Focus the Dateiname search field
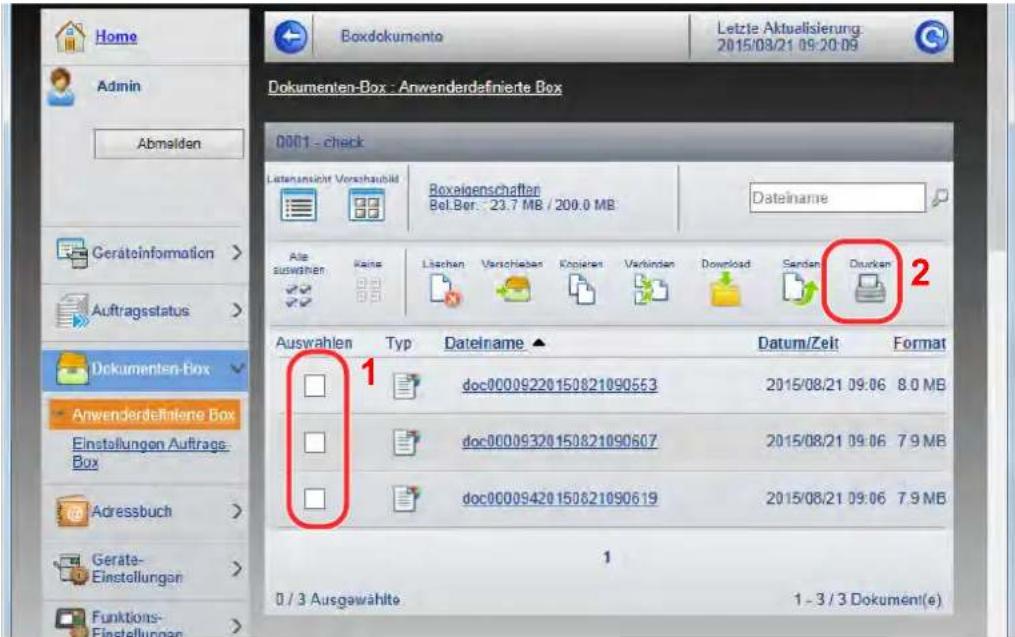Screen dimensions: 1015x637 [x=838, y=198]
